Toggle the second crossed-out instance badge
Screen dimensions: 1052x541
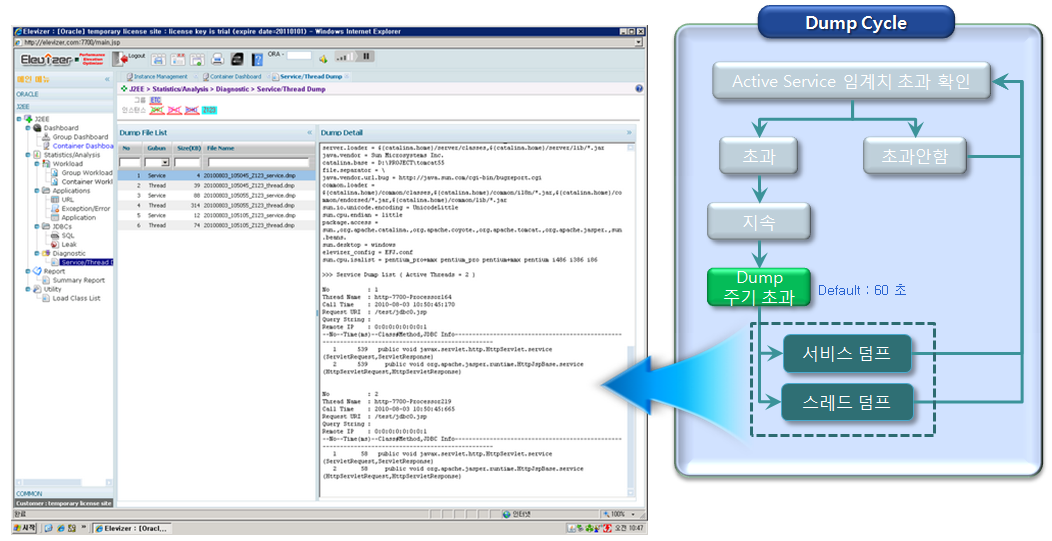(x=174, y=109)
